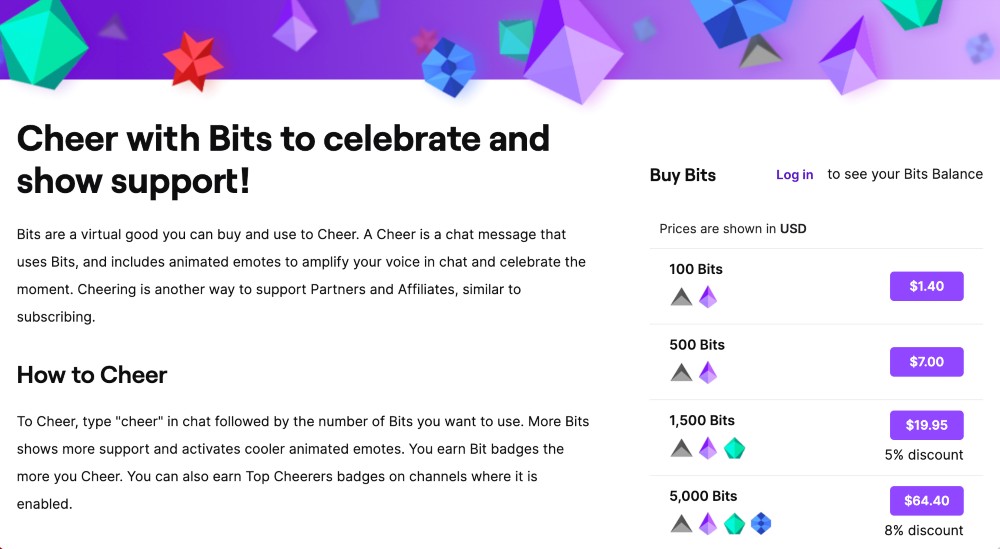Image resolution: width=1000 pixels, height=549 pixels.
Task: Buy 500 Bits for $7.00
Action: (x=926, y=362)
